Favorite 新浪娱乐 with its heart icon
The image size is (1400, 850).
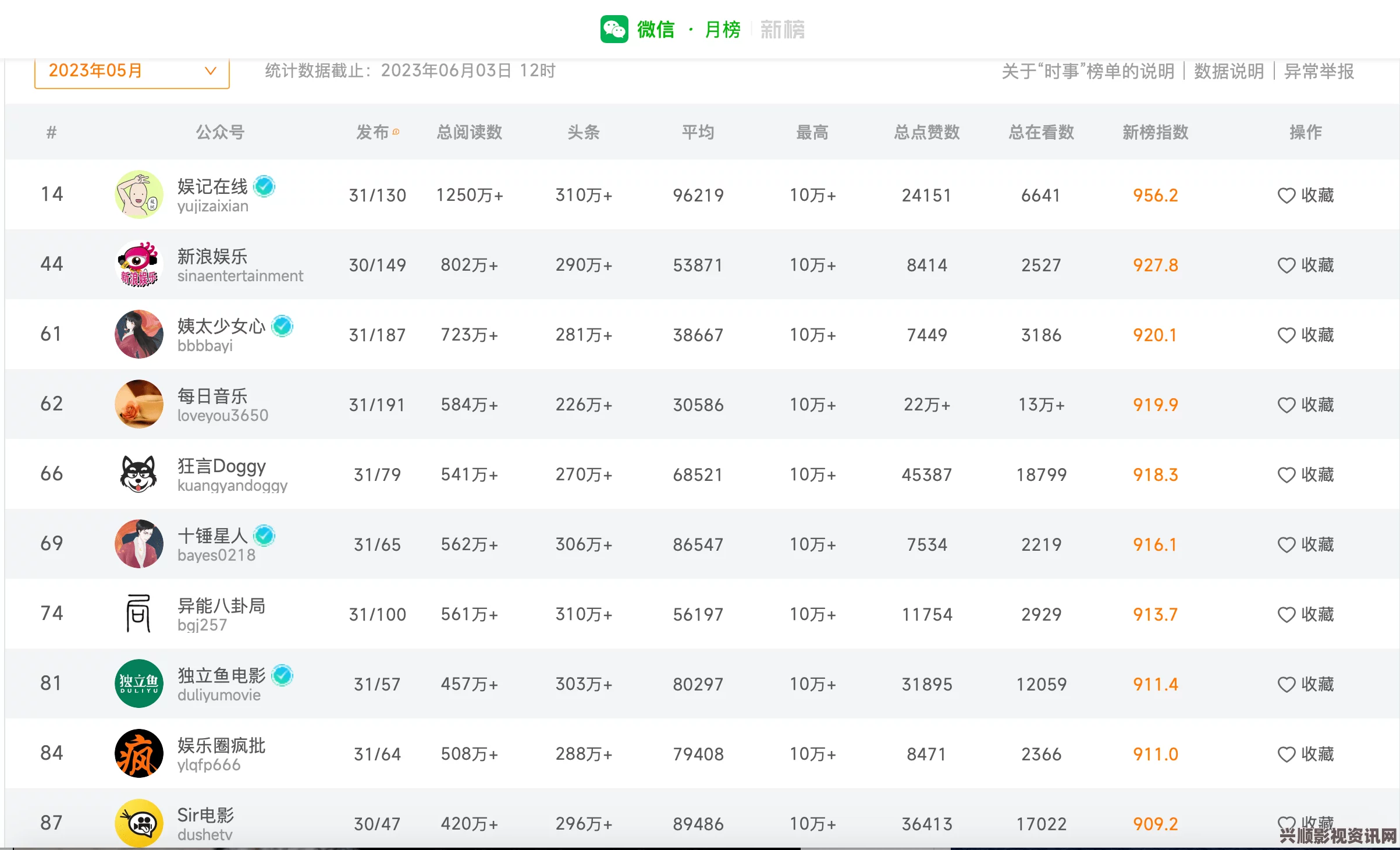[1286, 265]
